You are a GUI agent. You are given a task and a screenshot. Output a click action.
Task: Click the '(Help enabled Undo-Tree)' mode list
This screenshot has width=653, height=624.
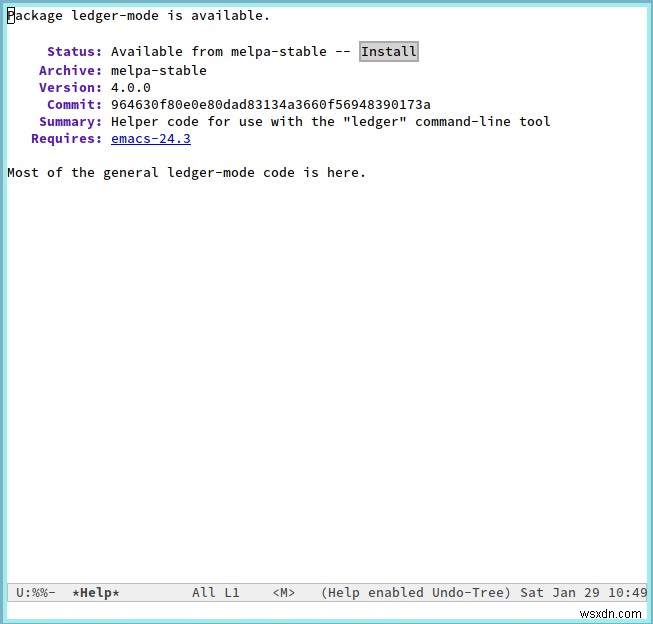click(416, 592)
